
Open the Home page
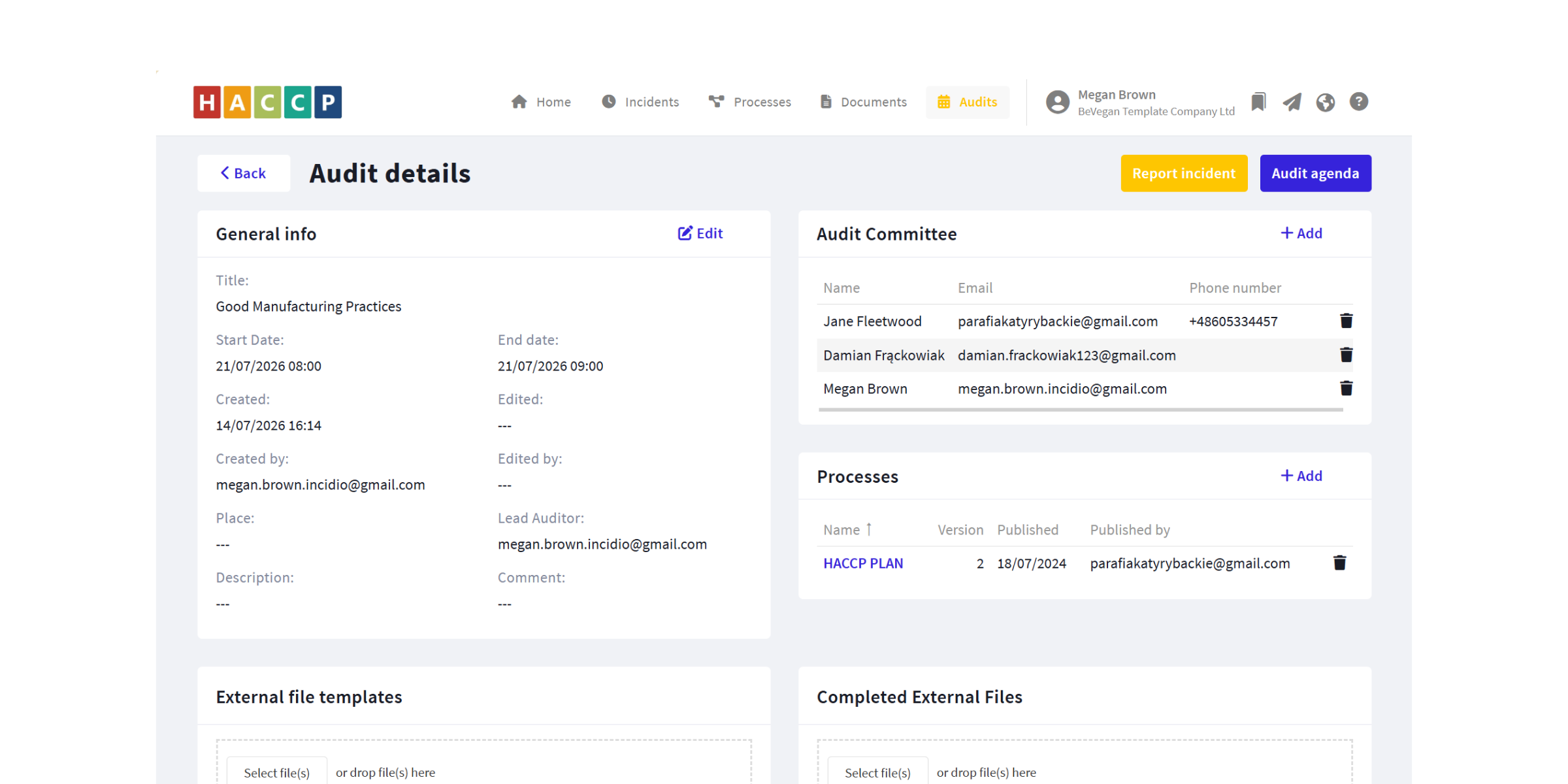(x=541, y=102)
